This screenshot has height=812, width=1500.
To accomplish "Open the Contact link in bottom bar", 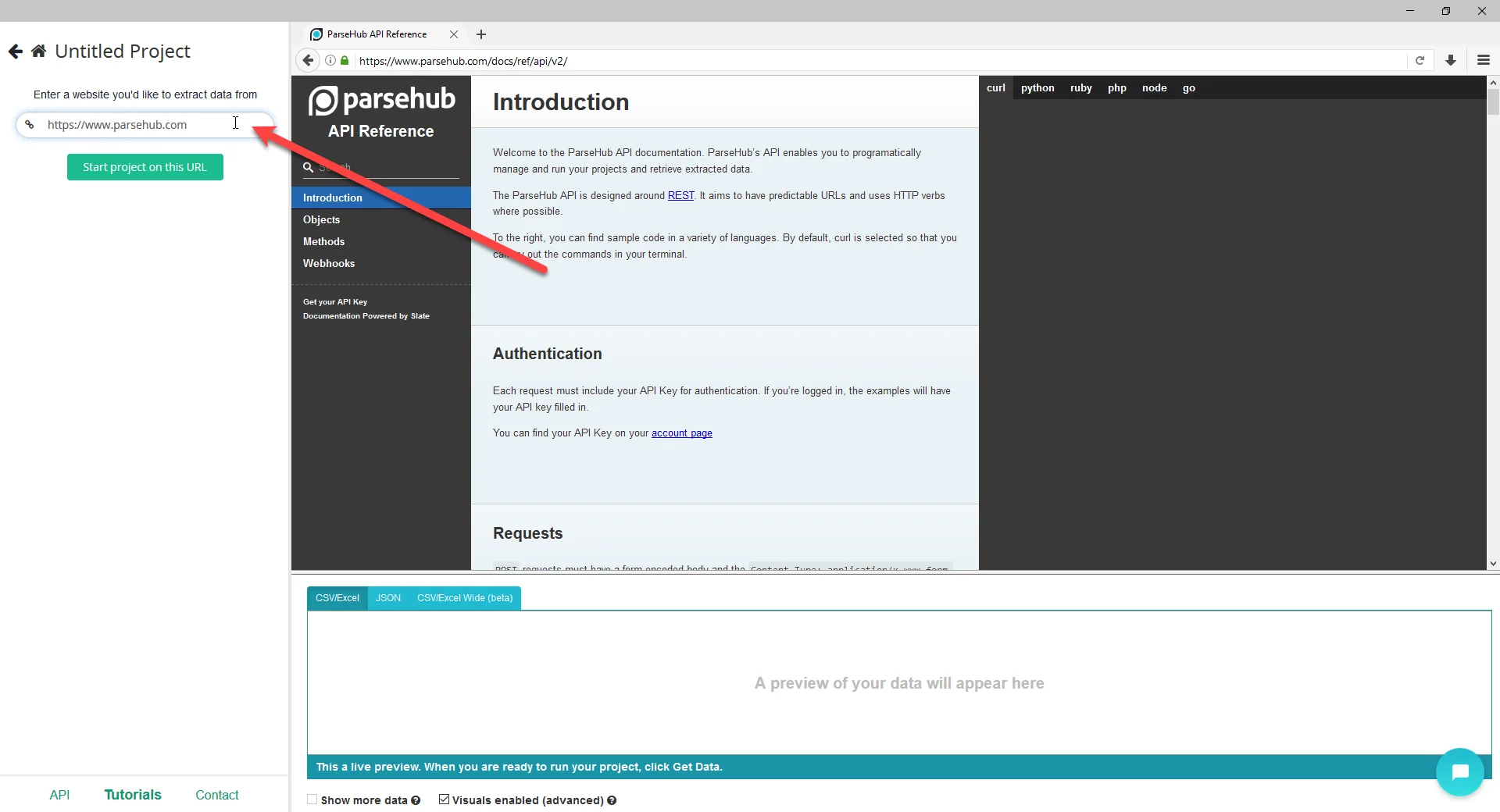I will tap(217, 795).
